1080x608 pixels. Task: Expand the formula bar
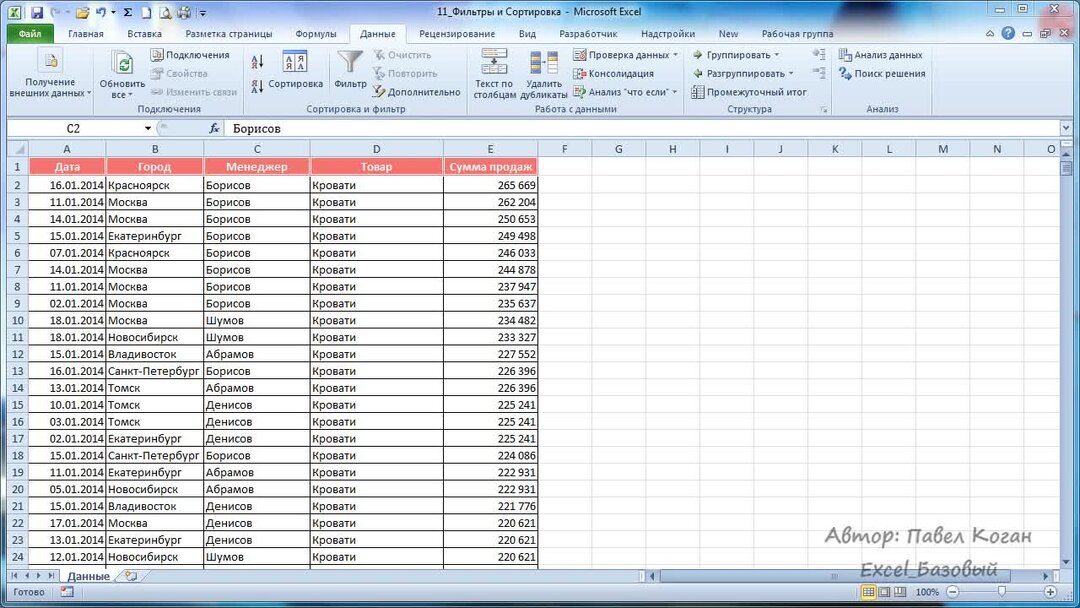pyautogui.click(x=1066, y=128)
